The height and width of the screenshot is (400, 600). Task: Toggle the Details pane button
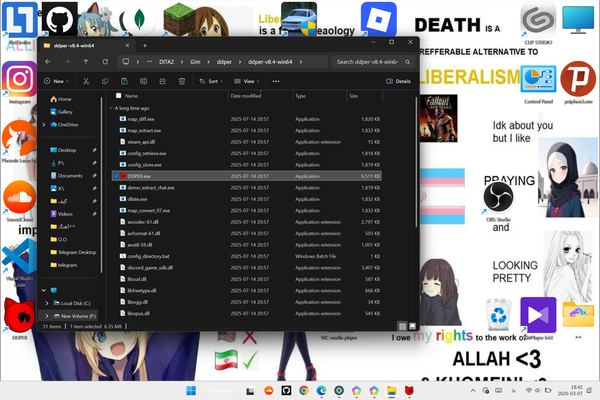(398, 81)
